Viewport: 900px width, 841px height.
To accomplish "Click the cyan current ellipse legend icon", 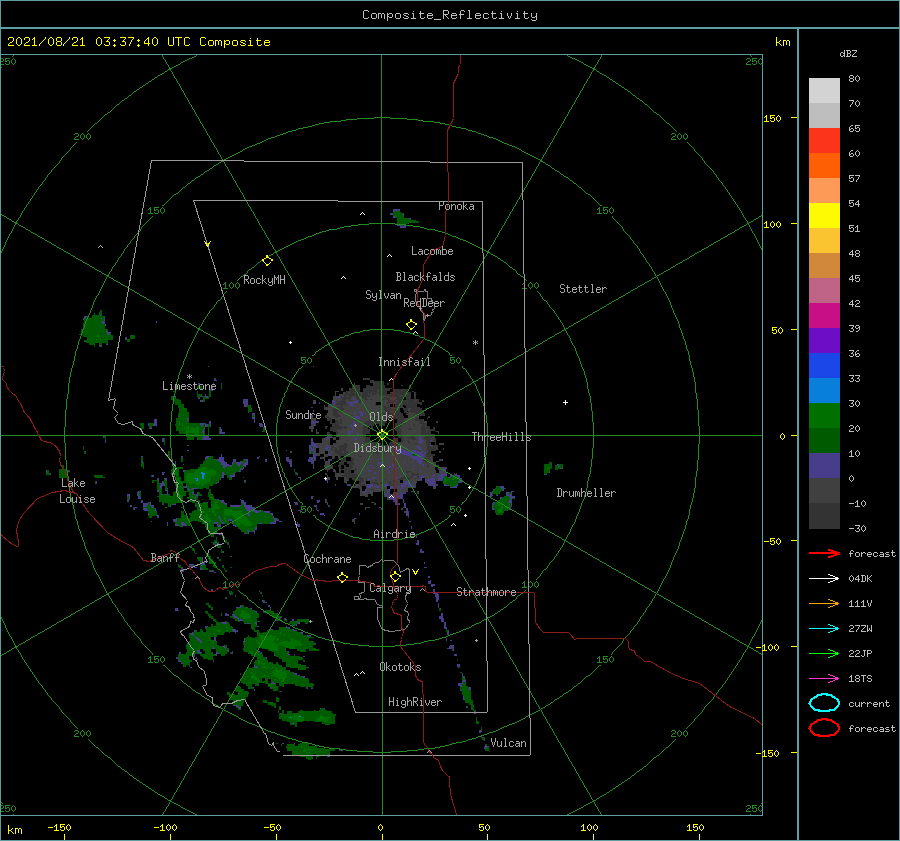I will point(824,703).
